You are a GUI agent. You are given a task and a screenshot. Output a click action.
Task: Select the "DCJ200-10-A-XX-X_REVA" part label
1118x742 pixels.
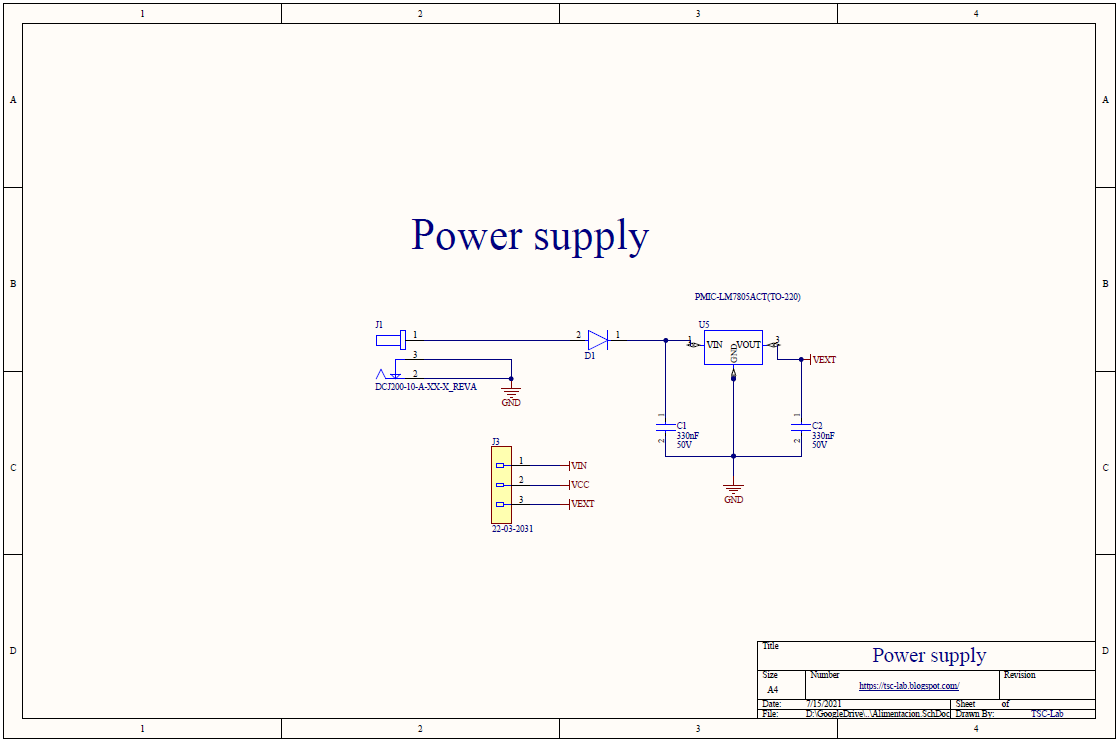click(x=426, y=387)
